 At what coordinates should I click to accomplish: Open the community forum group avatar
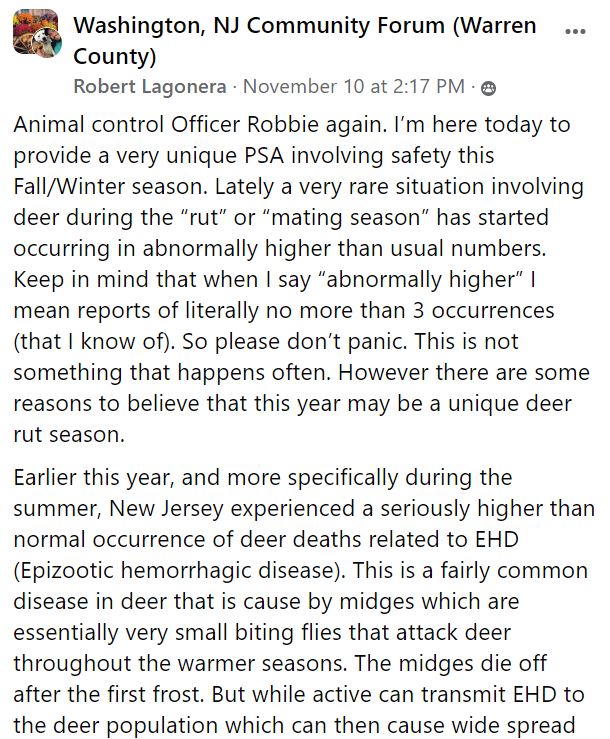point(36,37)
